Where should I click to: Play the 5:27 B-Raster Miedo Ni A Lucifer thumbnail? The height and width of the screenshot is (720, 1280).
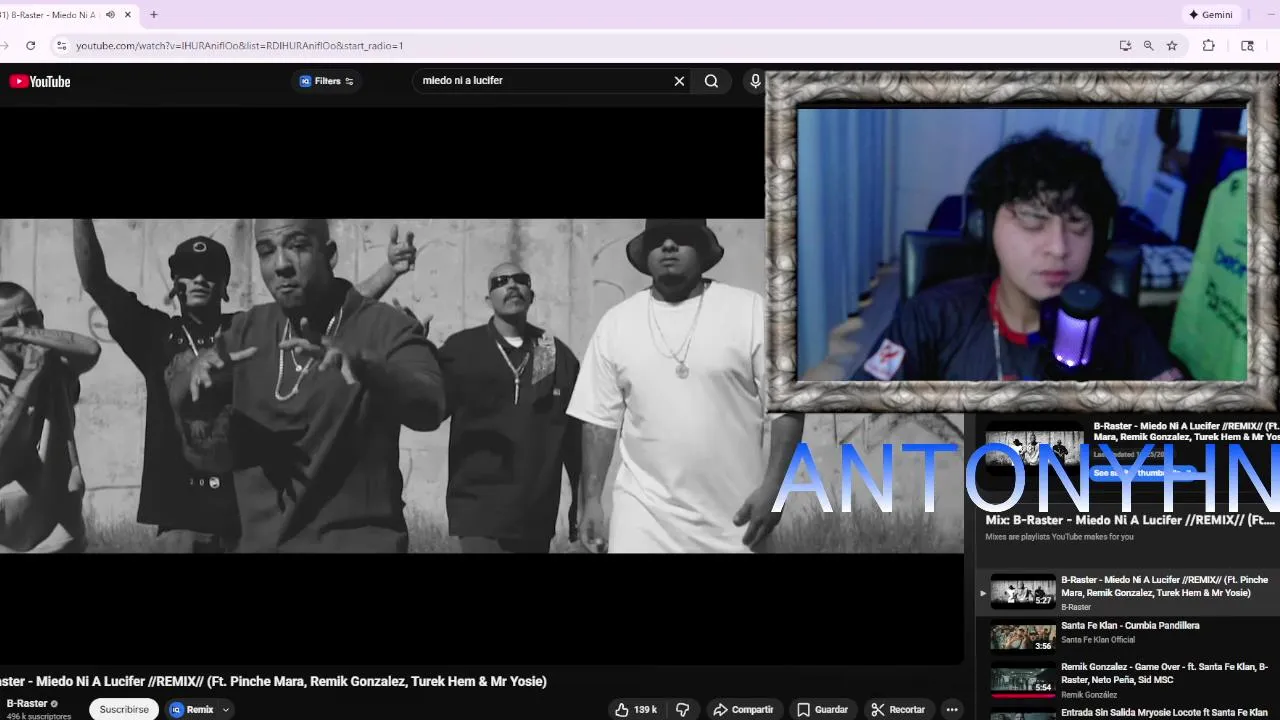(x=1022, y=591)
